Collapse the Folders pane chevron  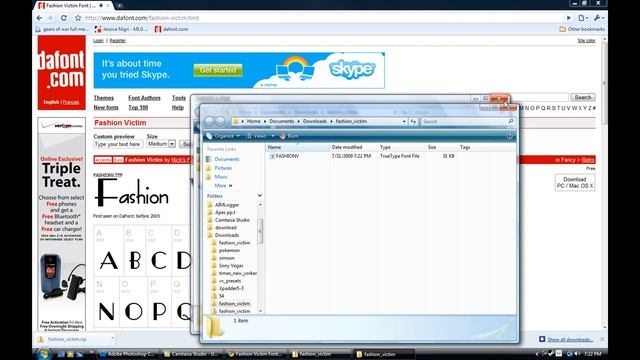260,196
